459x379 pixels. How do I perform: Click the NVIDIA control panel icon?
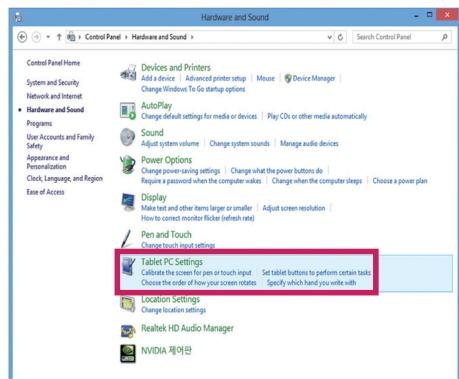(x=128, y=353)
